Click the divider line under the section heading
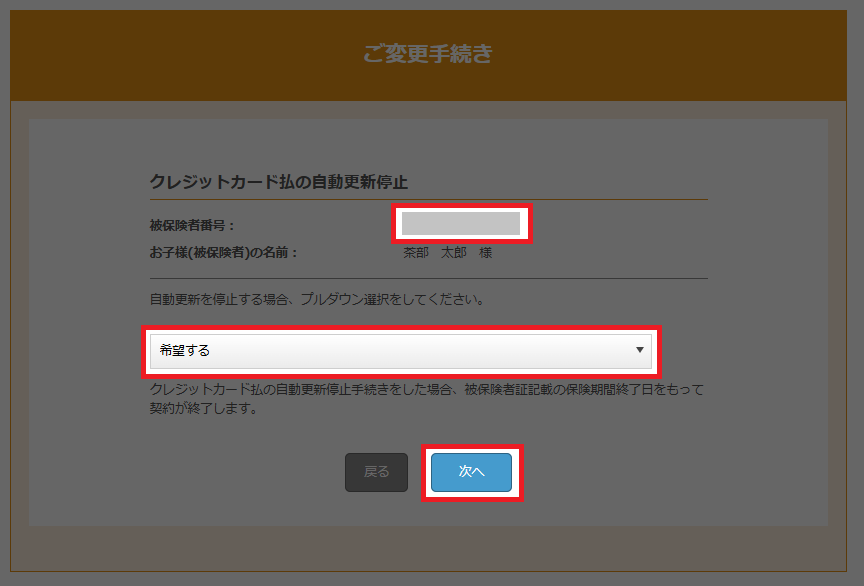Image resolution: width=864 pixels, height=586 pixels. pos(428,200)
